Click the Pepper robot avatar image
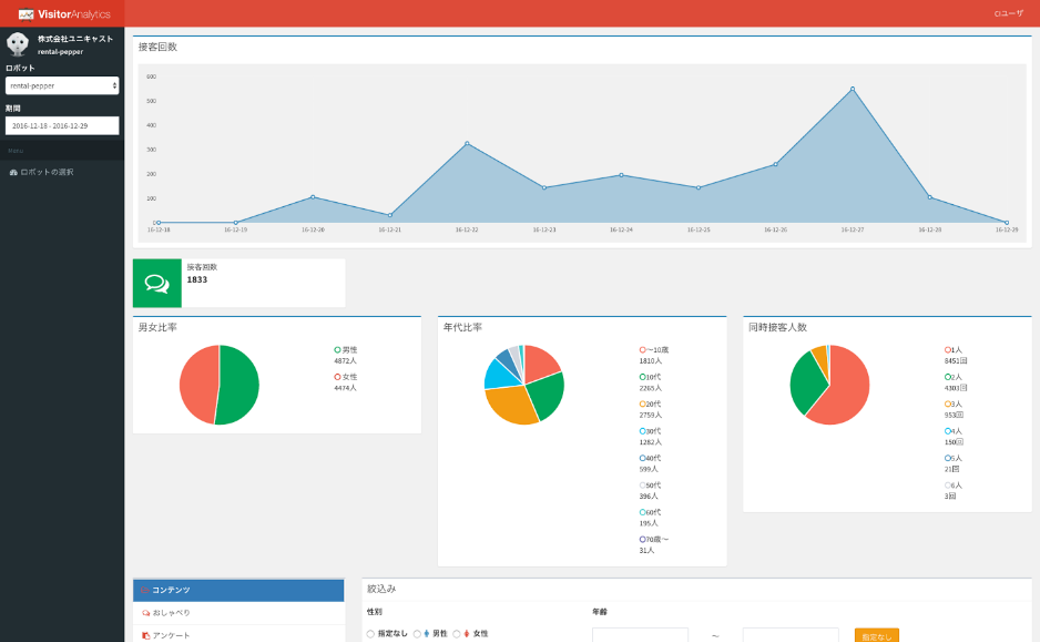This screenshot has width=1040, height=642. tap(17, 44)
